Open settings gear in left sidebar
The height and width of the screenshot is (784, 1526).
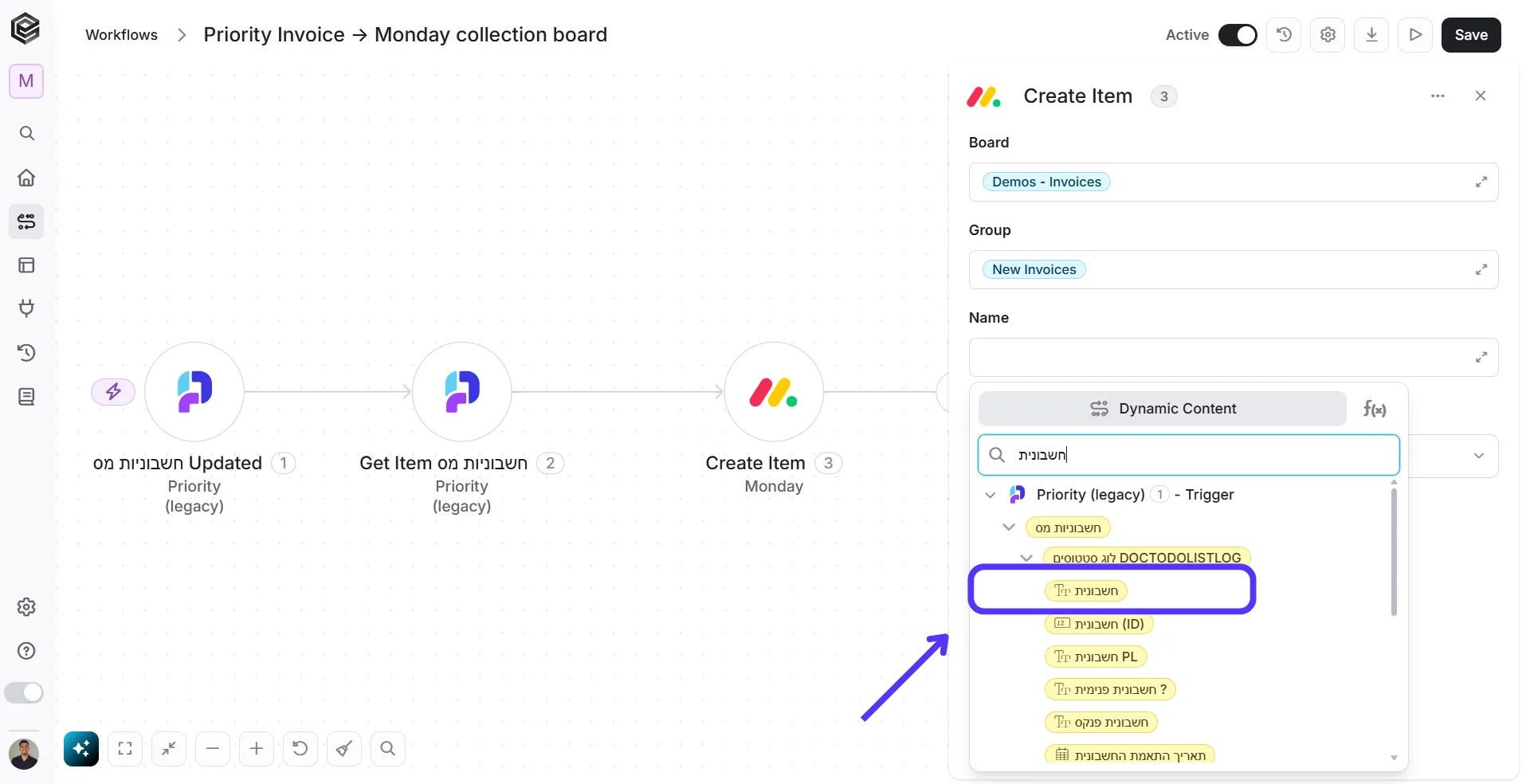coord(26,607)
